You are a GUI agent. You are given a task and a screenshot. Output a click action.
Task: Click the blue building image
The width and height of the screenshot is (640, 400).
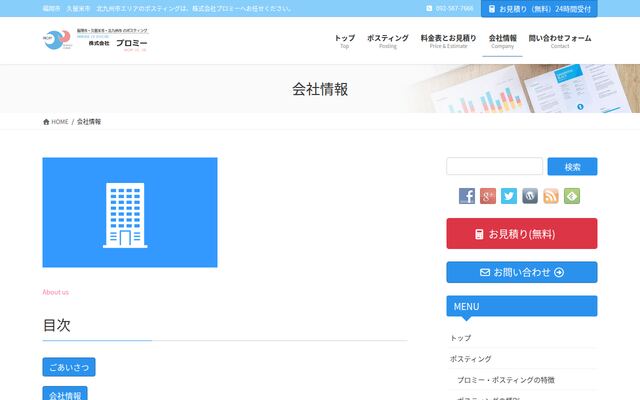pos(130,212)
